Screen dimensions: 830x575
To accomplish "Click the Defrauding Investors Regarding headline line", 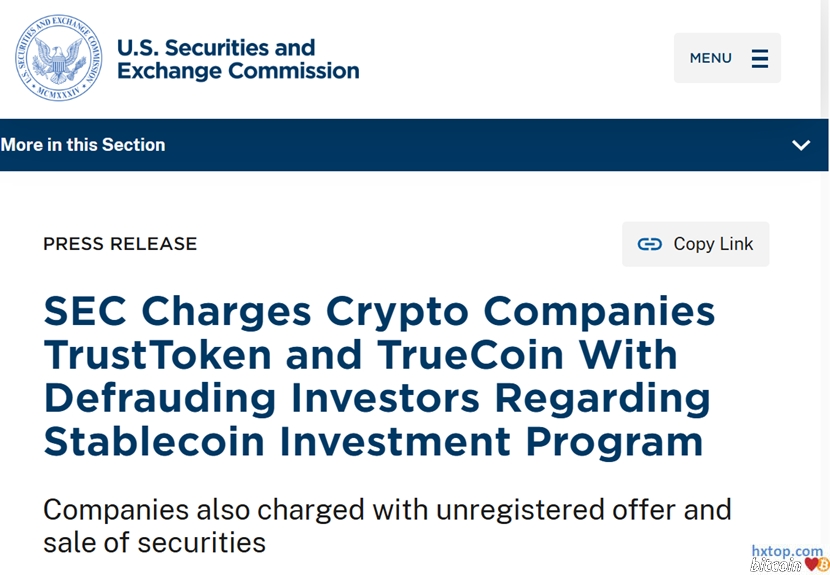I will click(x=377, y=398).
